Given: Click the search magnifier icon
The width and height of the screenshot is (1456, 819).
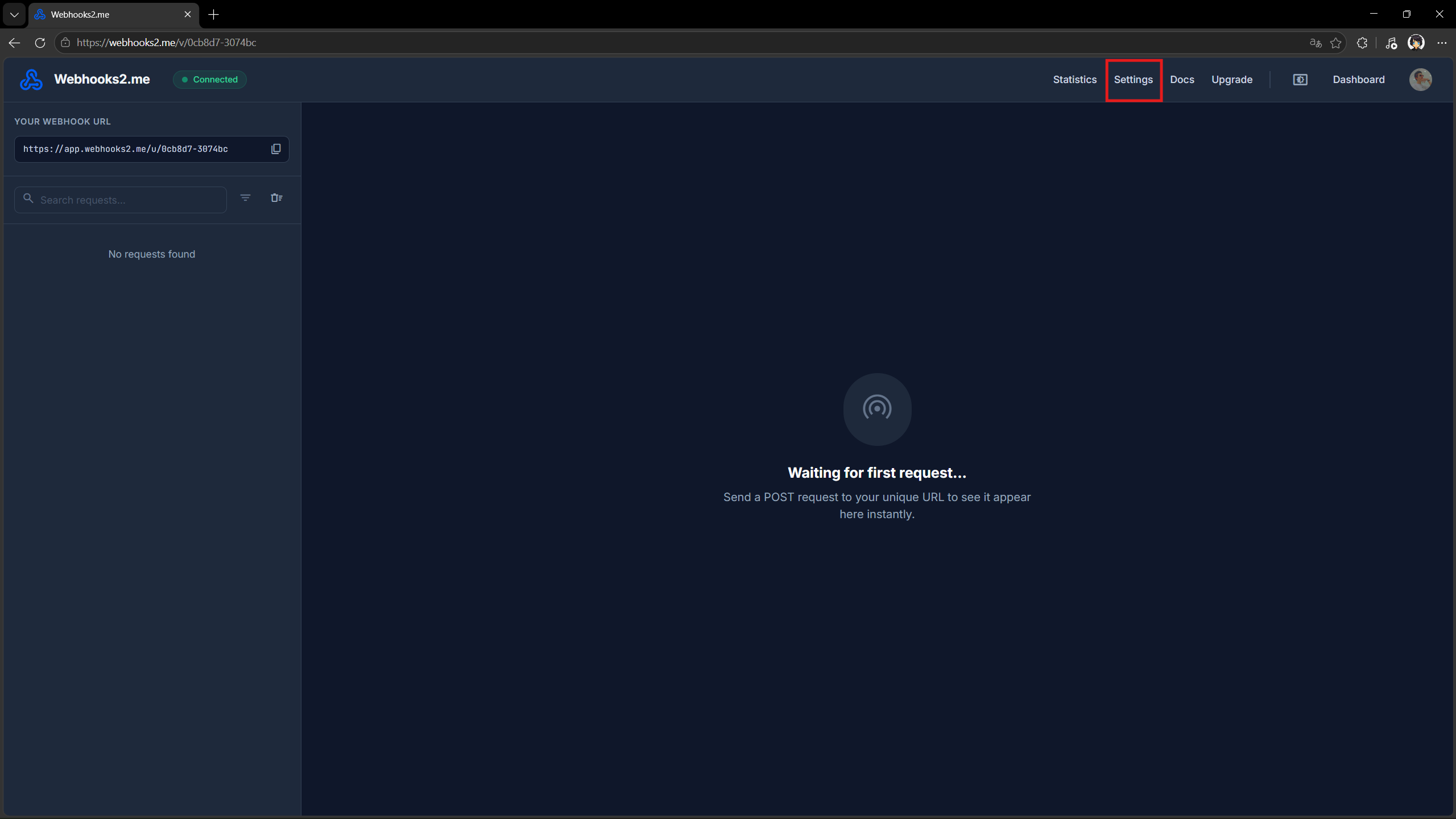Looking at the screenshot, I should point(28,198).
